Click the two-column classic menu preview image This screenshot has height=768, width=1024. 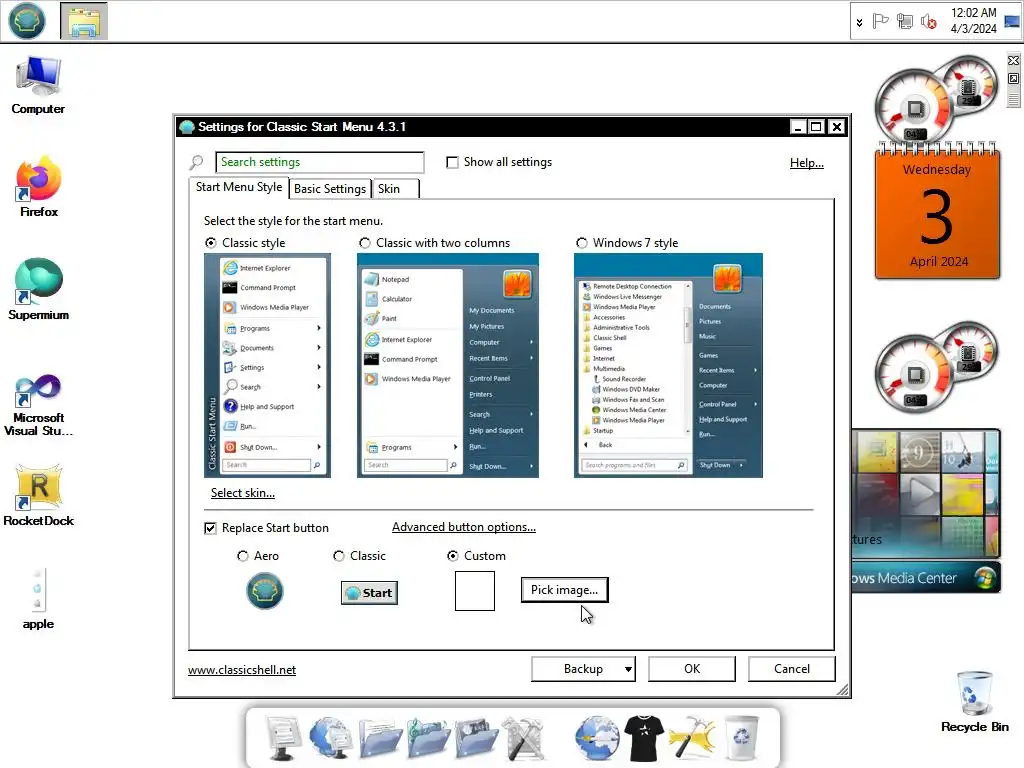447,365
